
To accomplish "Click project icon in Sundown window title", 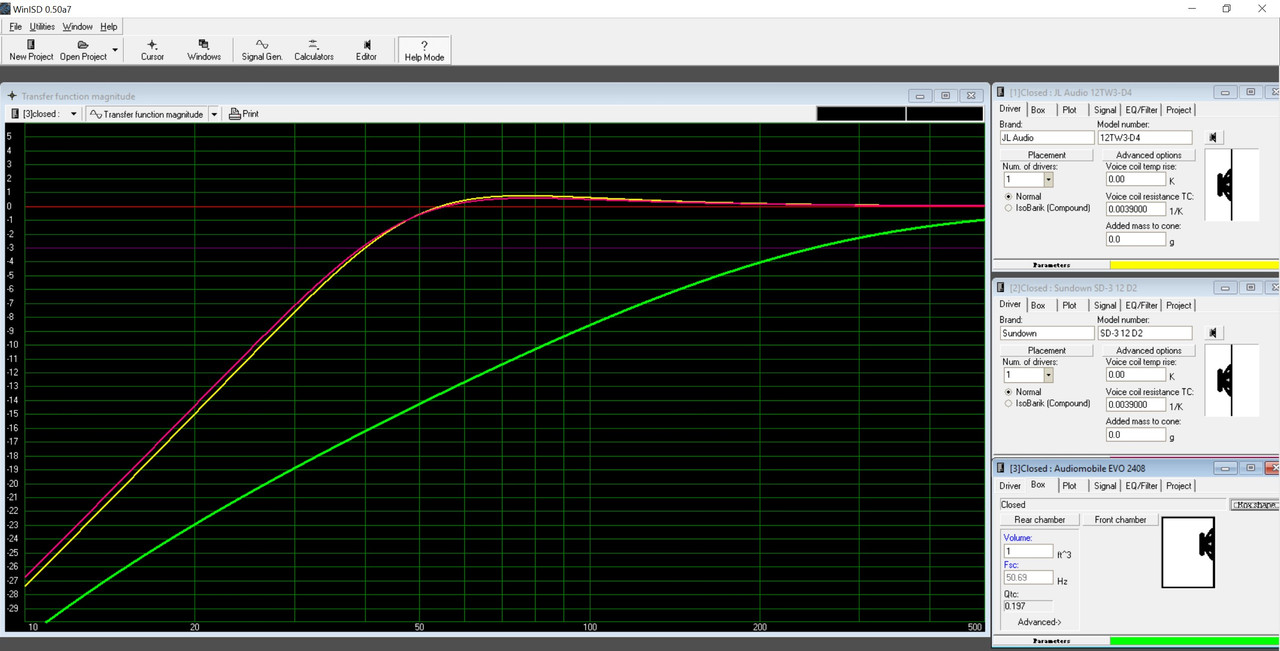I will pyautogui.click(x=1001, y=287).
